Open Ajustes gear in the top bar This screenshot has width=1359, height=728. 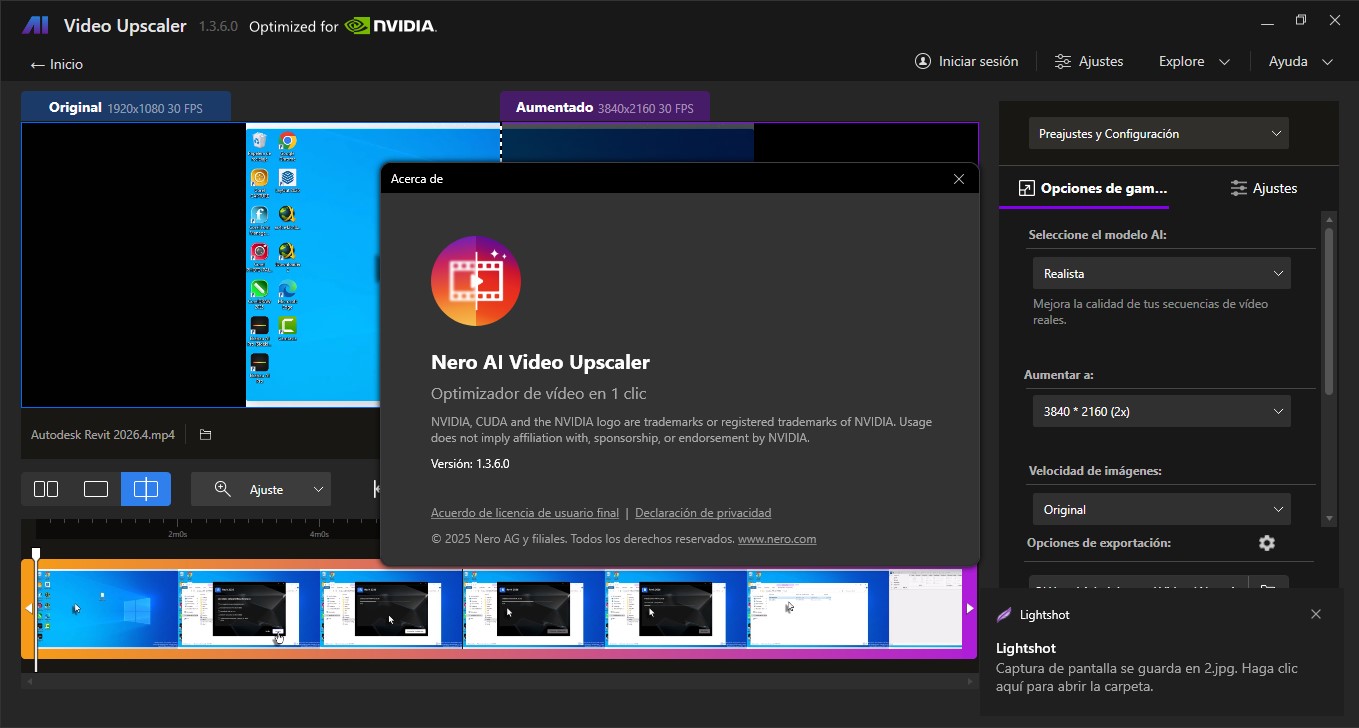tap(1062, 61)
